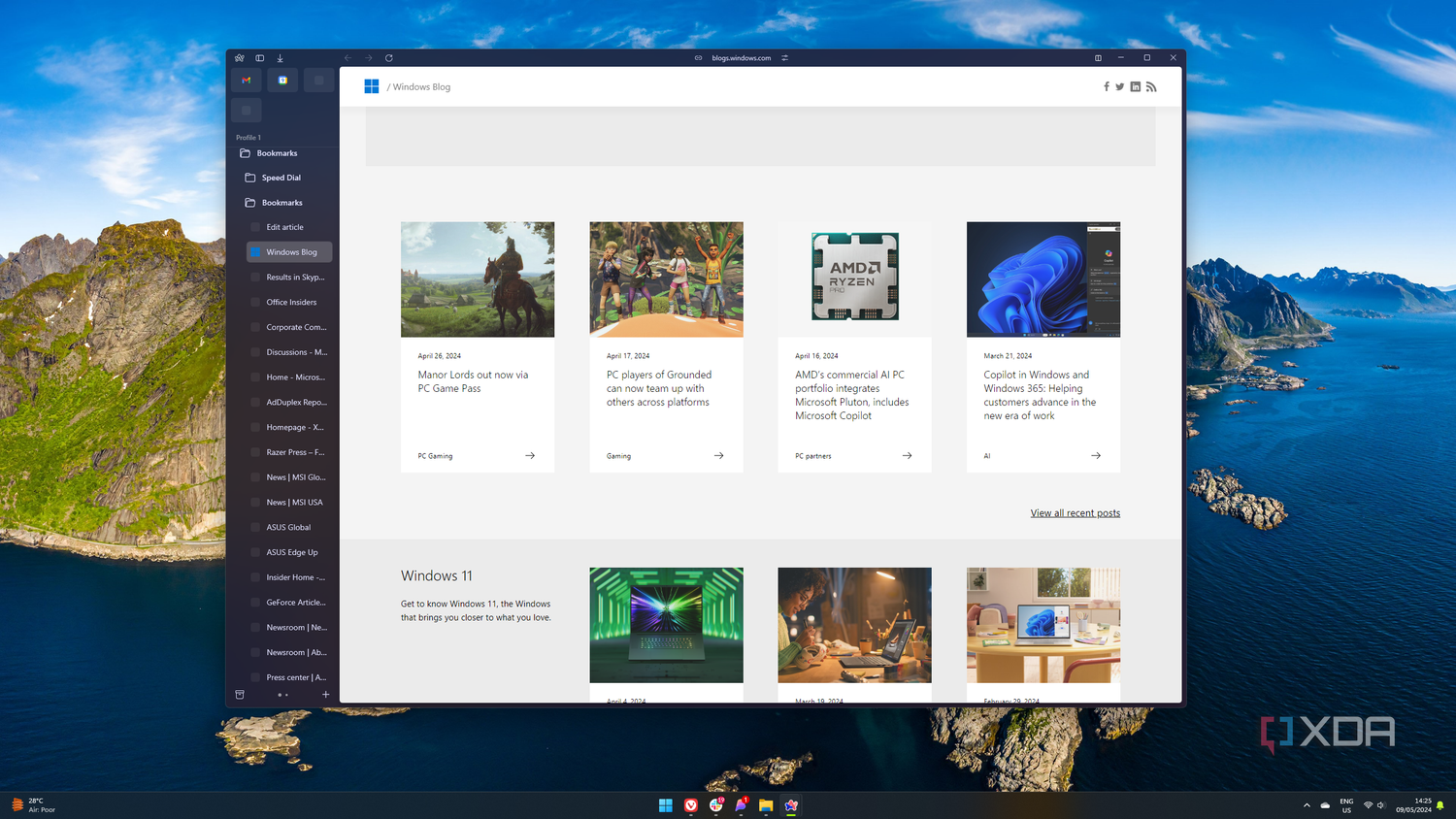Show hidden system tray icons chevron
1456x819 pixels.
coord(1307,805)
